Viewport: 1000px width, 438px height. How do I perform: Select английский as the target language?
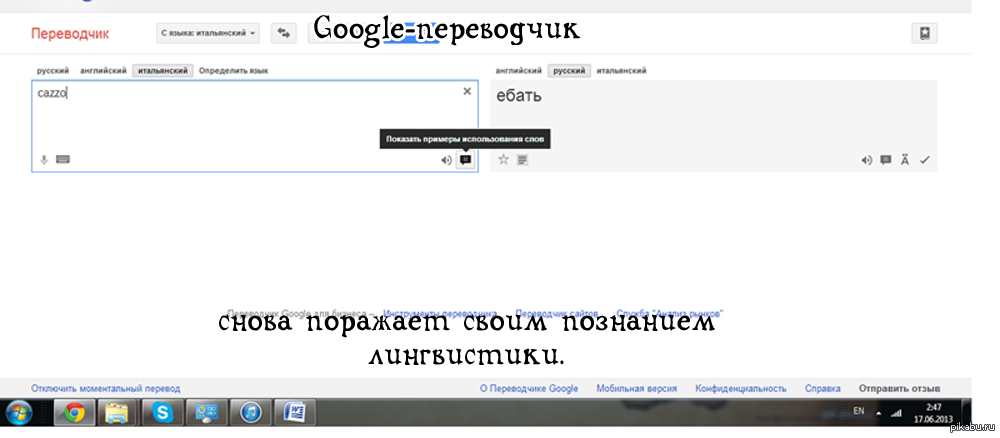(x=517, y=71)
